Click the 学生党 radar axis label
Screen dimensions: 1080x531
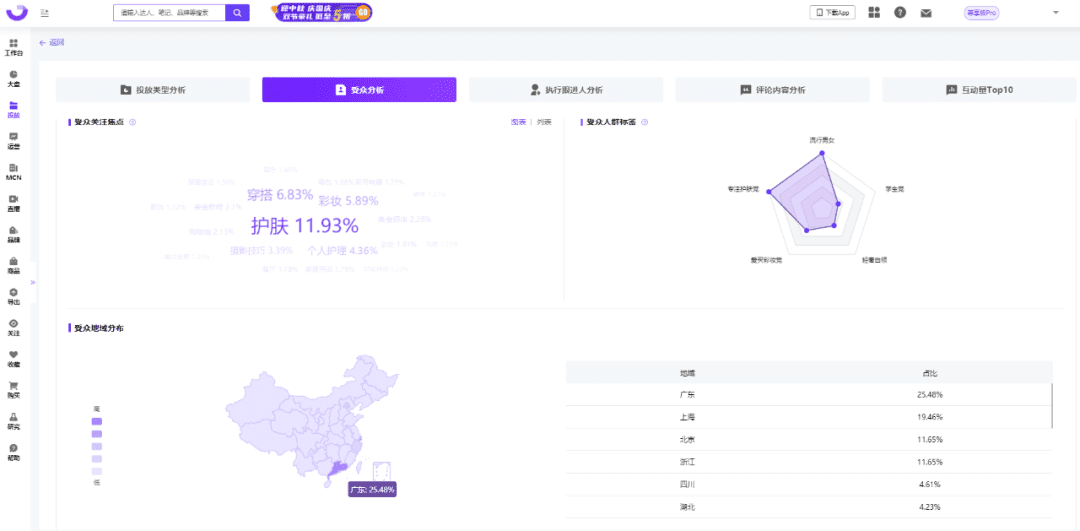(895, 188)
